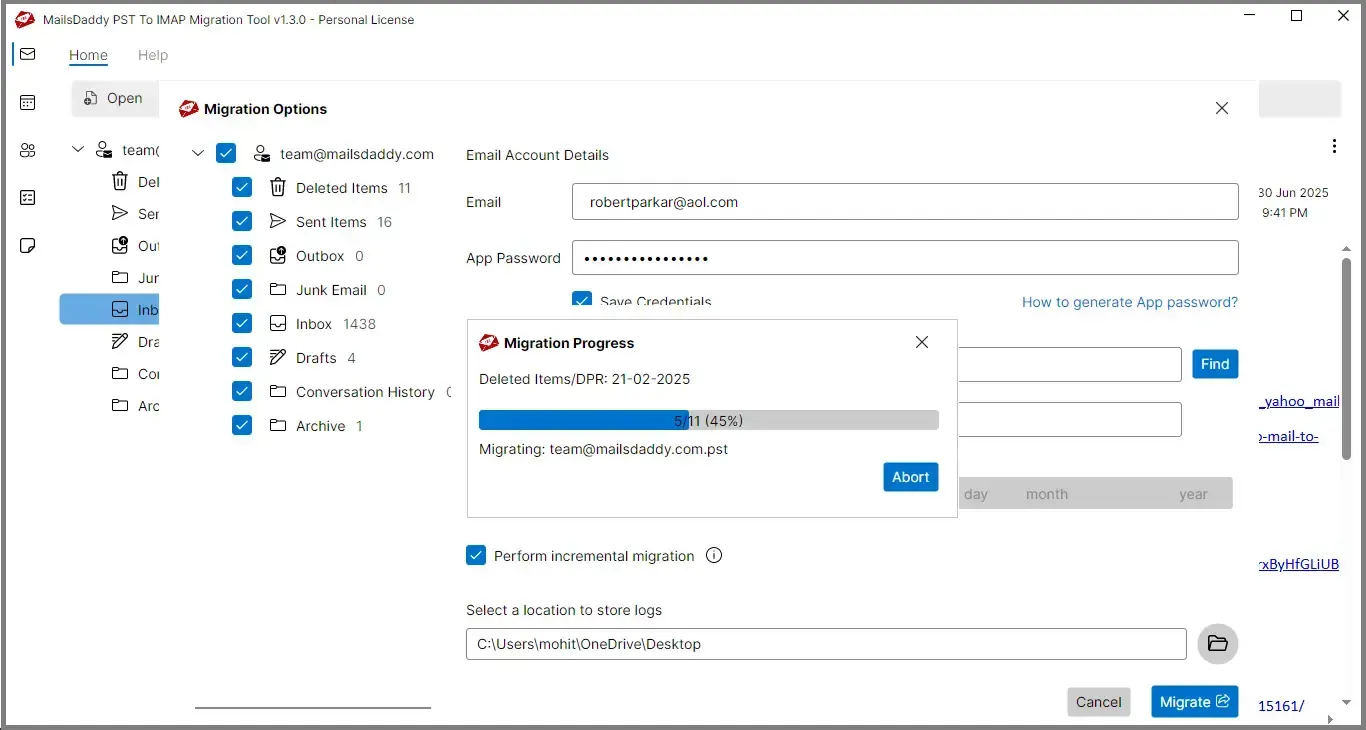Viewport: 1366px width, 730px height.
Task: Abort the migration in progress
Action: point(910,477)
